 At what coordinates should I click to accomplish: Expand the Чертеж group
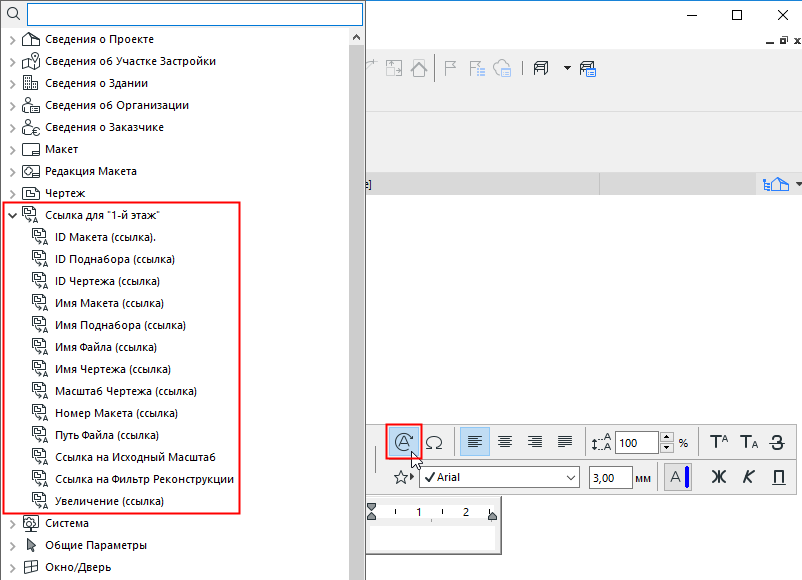click(13, 193)
